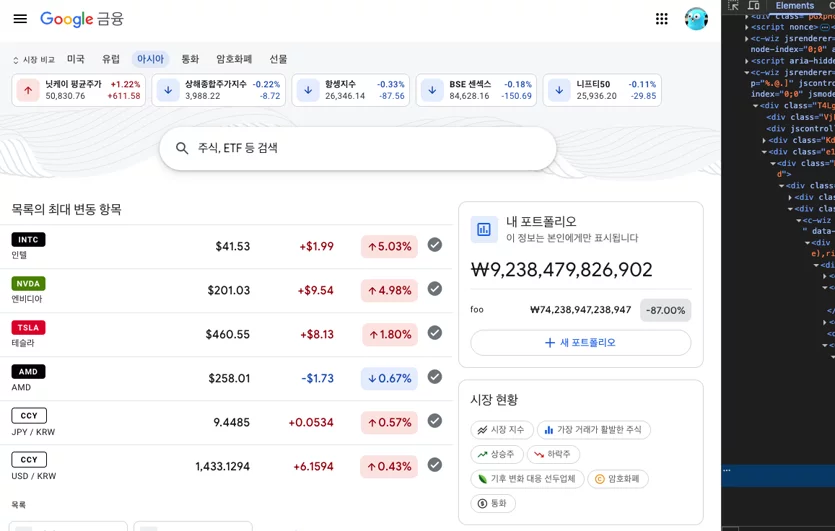Click the search magnifier icon
The width and height of the screenshot is (835, 531).
pos(182,149)
